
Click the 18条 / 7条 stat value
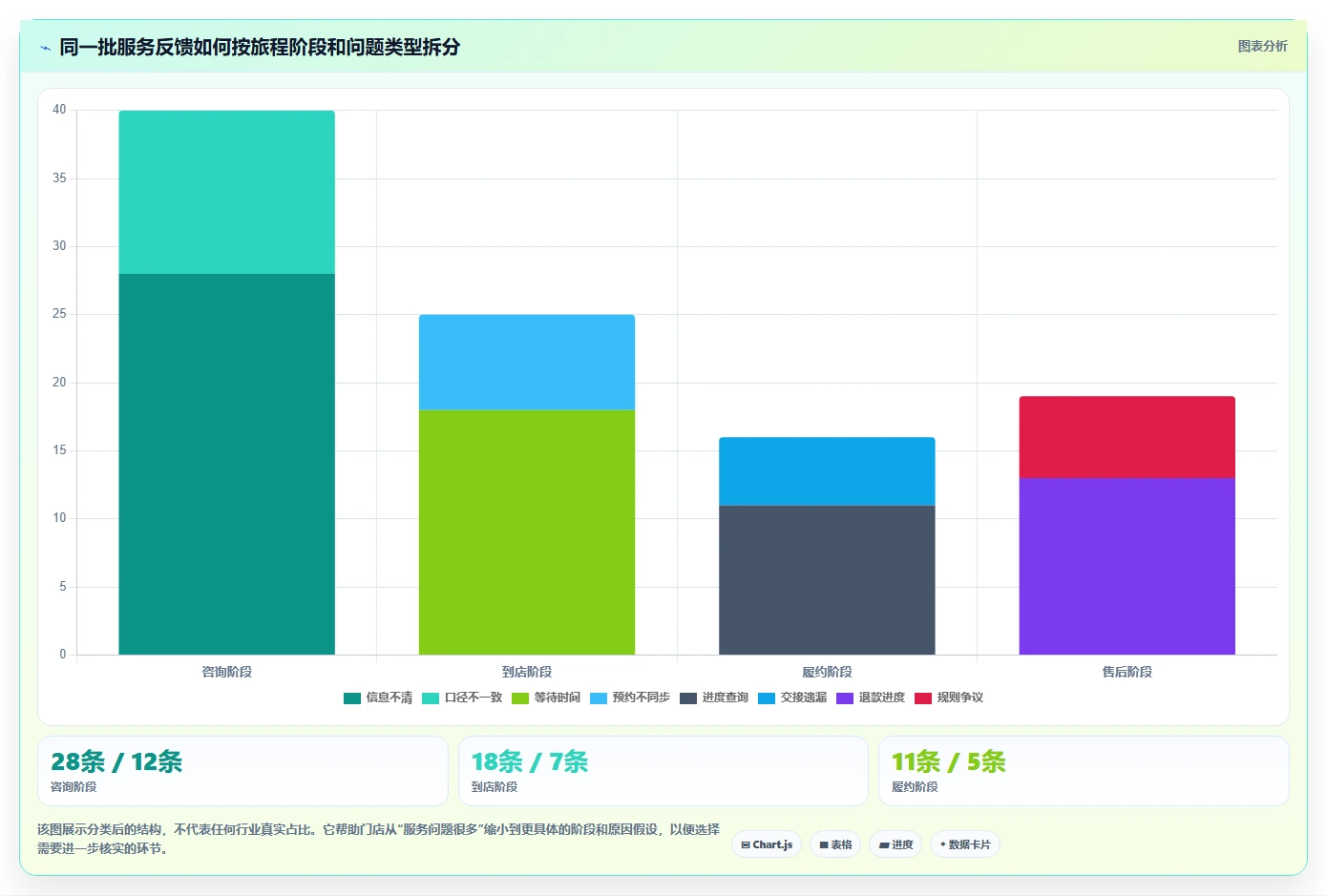click(x=530, y=761)
